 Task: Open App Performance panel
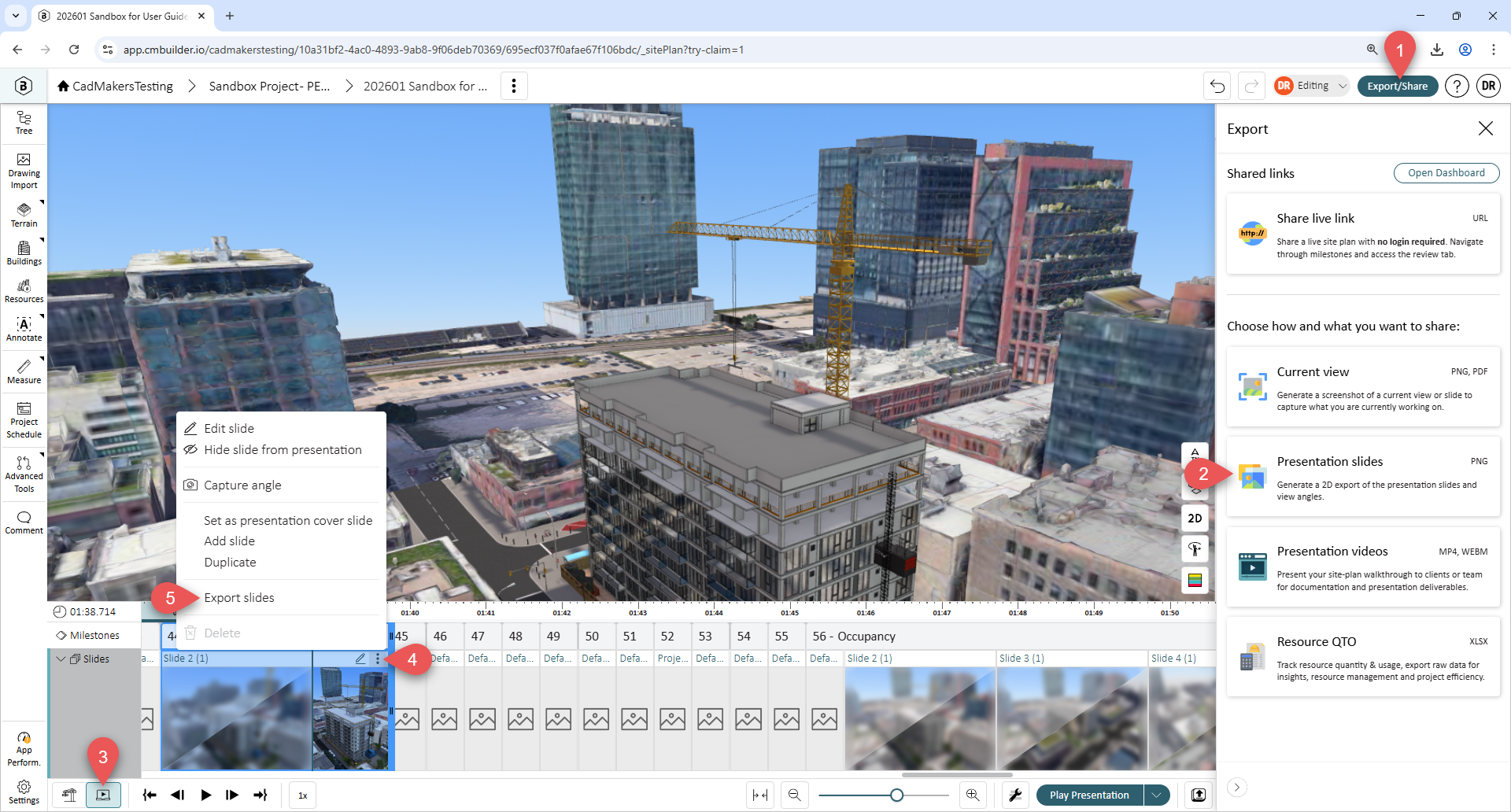click(x=24, y=749)
